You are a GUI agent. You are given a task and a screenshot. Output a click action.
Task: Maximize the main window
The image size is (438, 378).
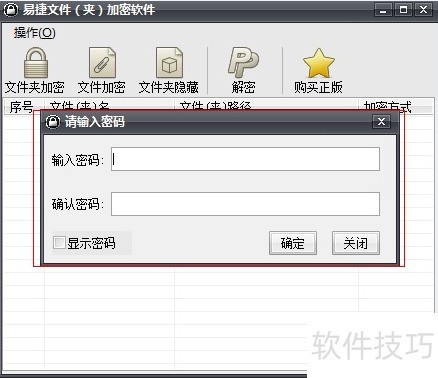403,10
